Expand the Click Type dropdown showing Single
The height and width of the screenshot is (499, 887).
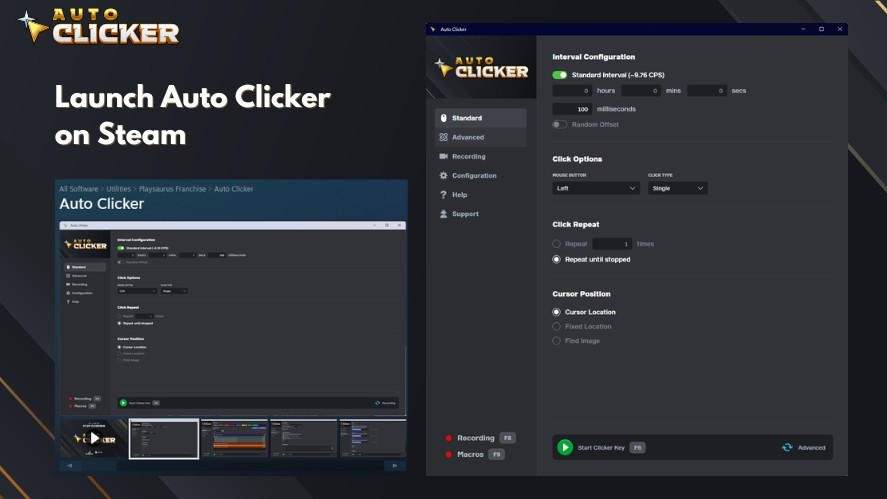pos(678,187)
